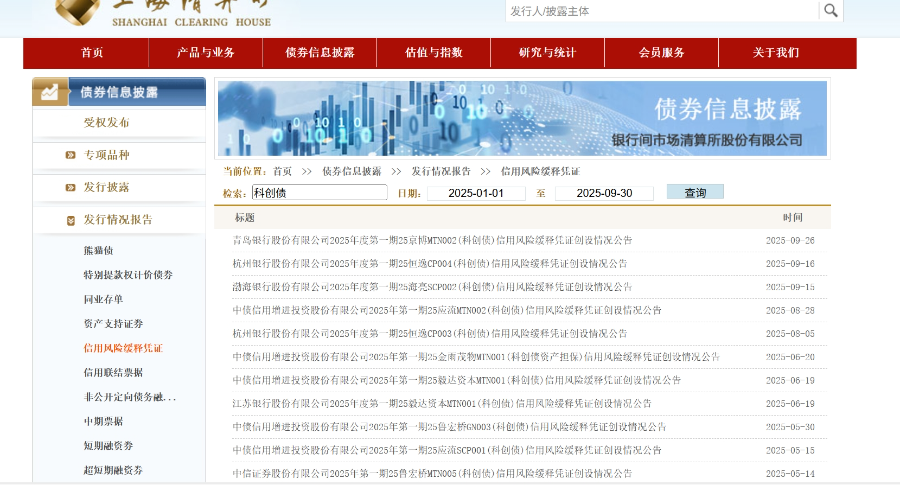Expand the 发行披露 sidebar section
The height and width of the screenshot is (485, 900).
[x=106, y=187]
